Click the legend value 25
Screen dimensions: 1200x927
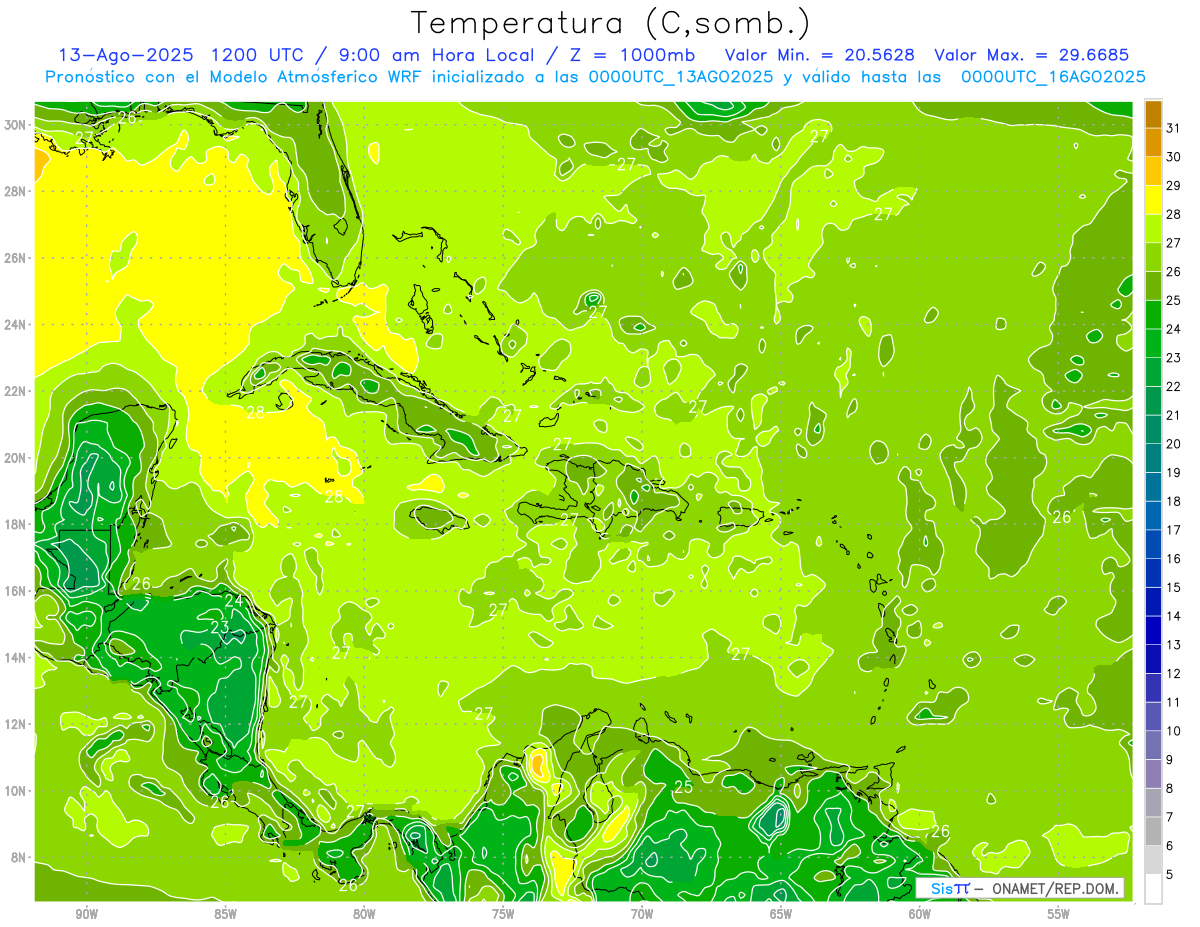click(1174, 301)
